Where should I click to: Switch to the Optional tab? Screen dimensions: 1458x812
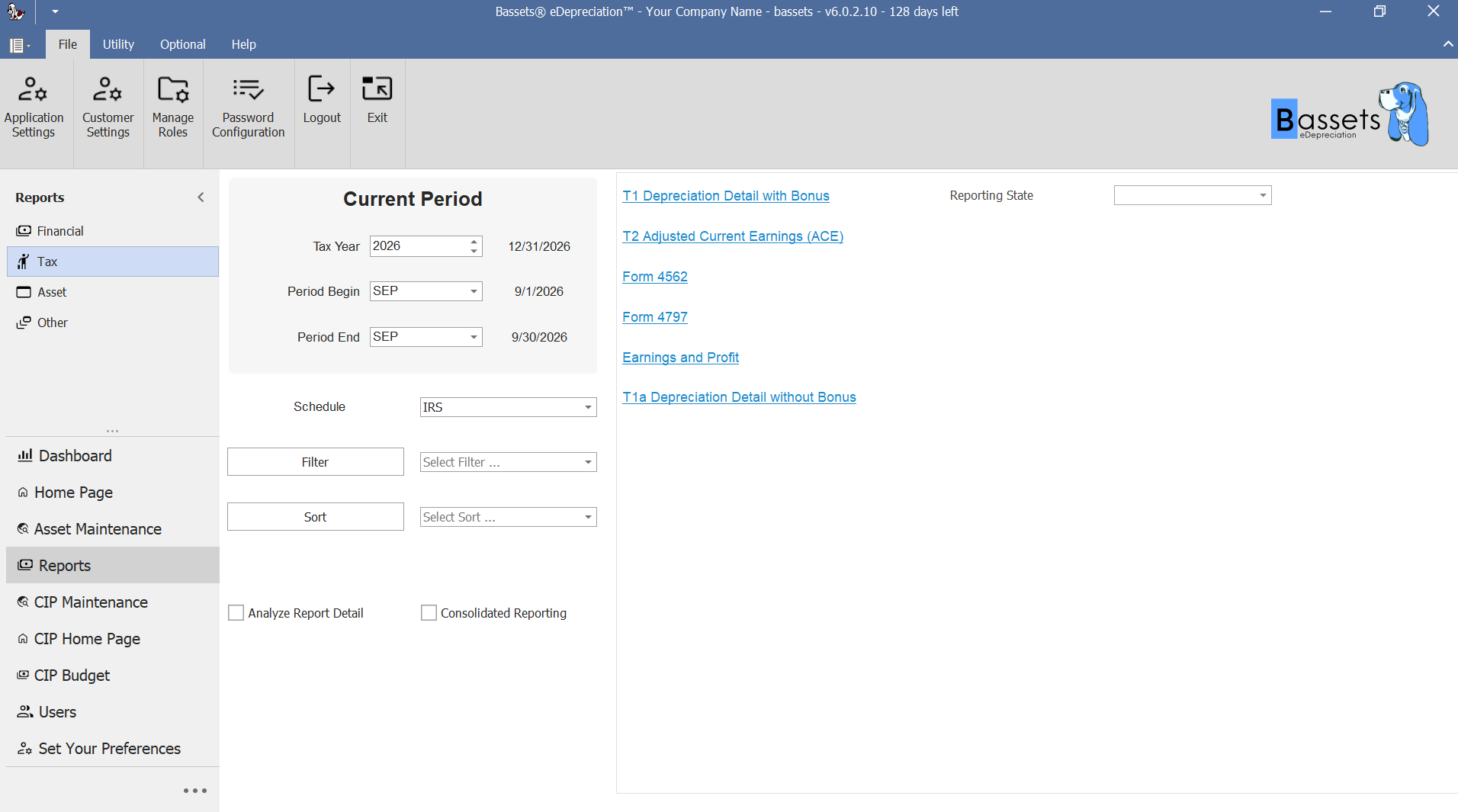click(x=183, y=44)
